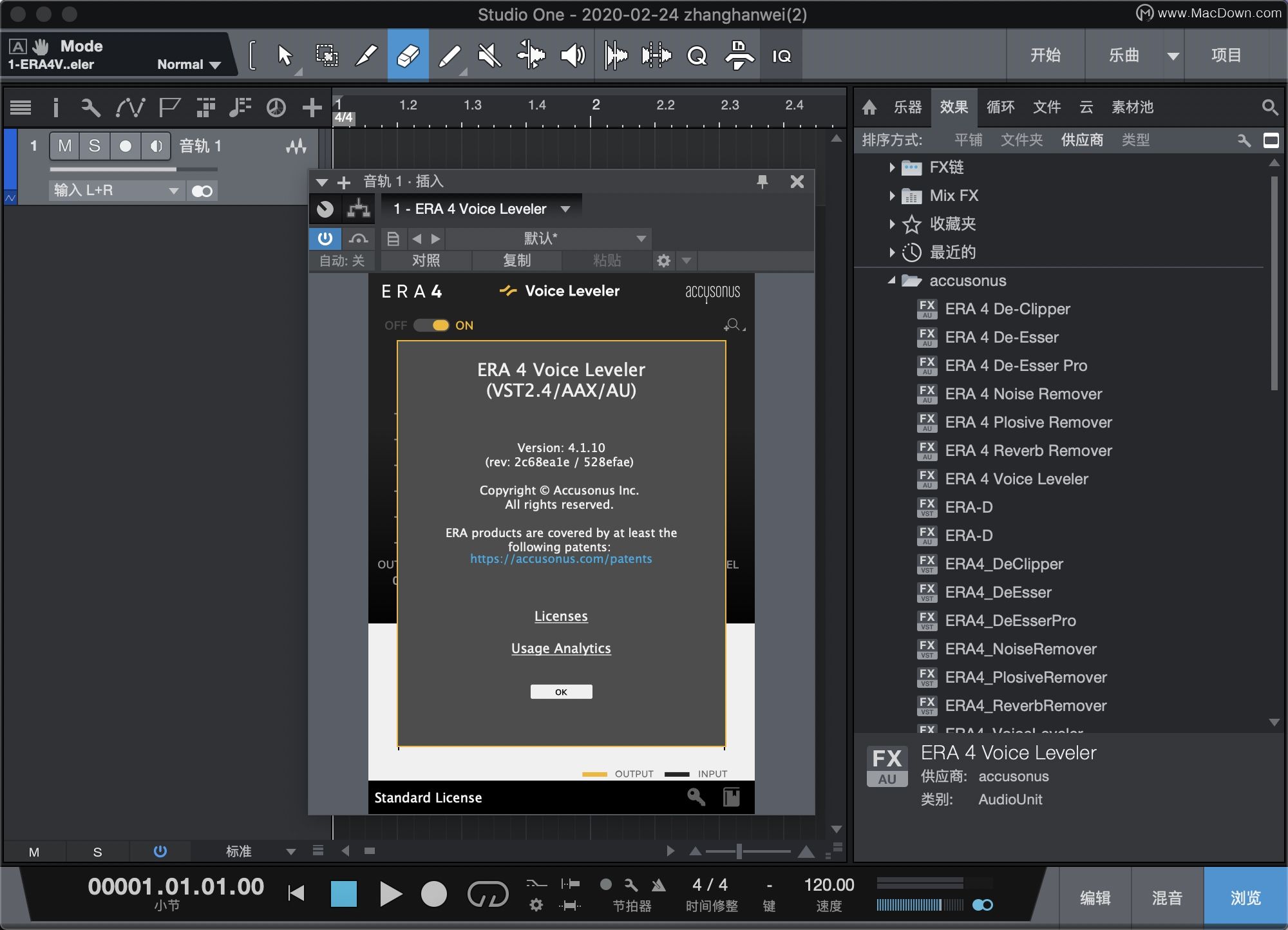Expand the FX链 folder
The image size is (1288, 930).
[x=892, y=167]
